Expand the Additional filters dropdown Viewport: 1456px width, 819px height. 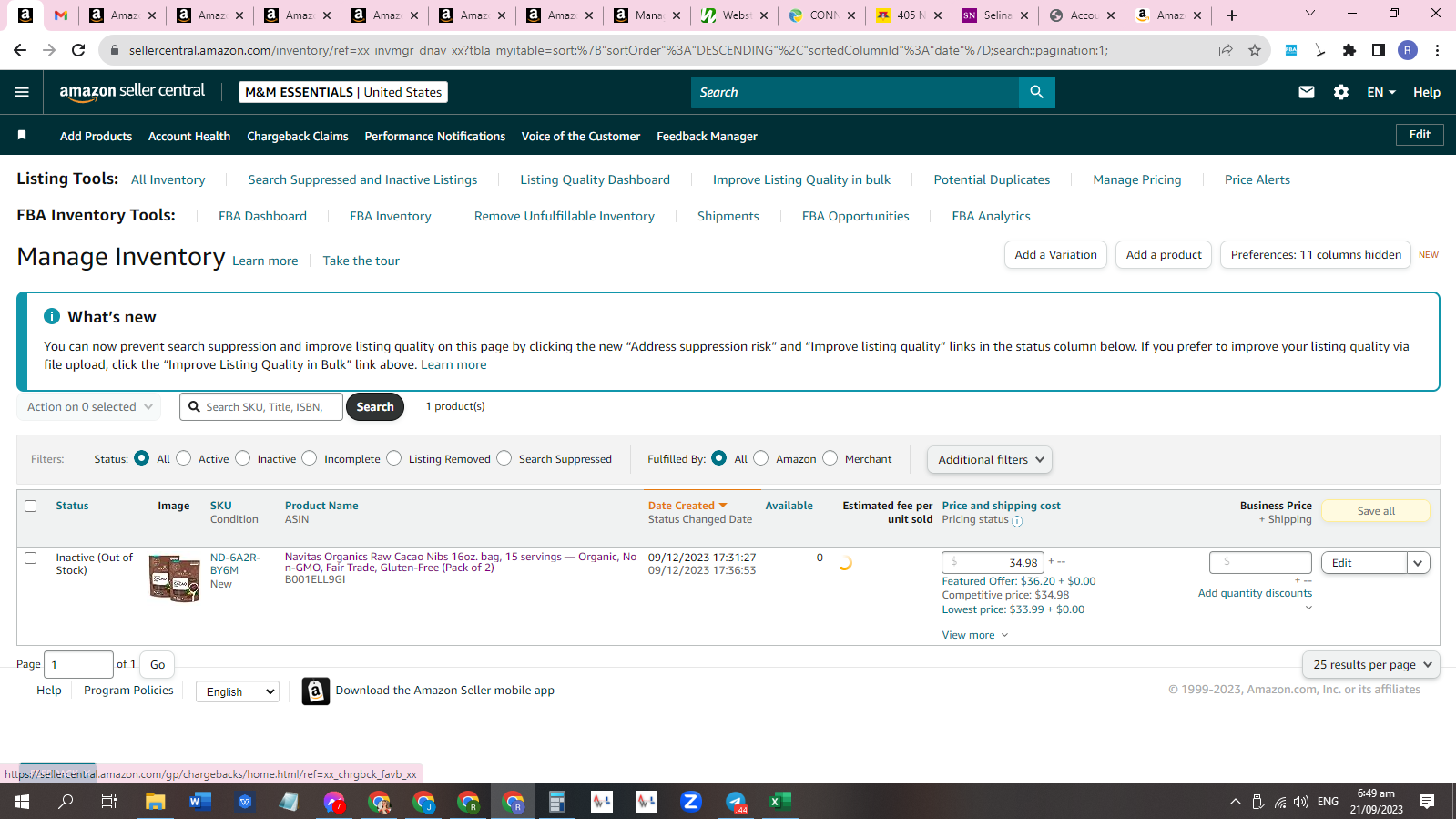(990, 460)
